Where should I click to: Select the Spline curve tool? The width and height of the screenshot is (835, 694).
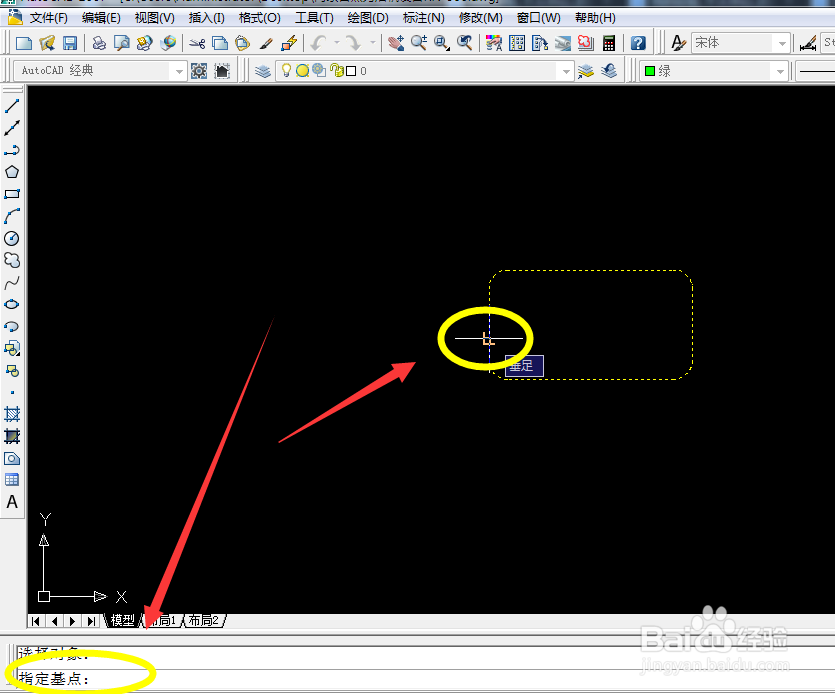coord(12,282)
